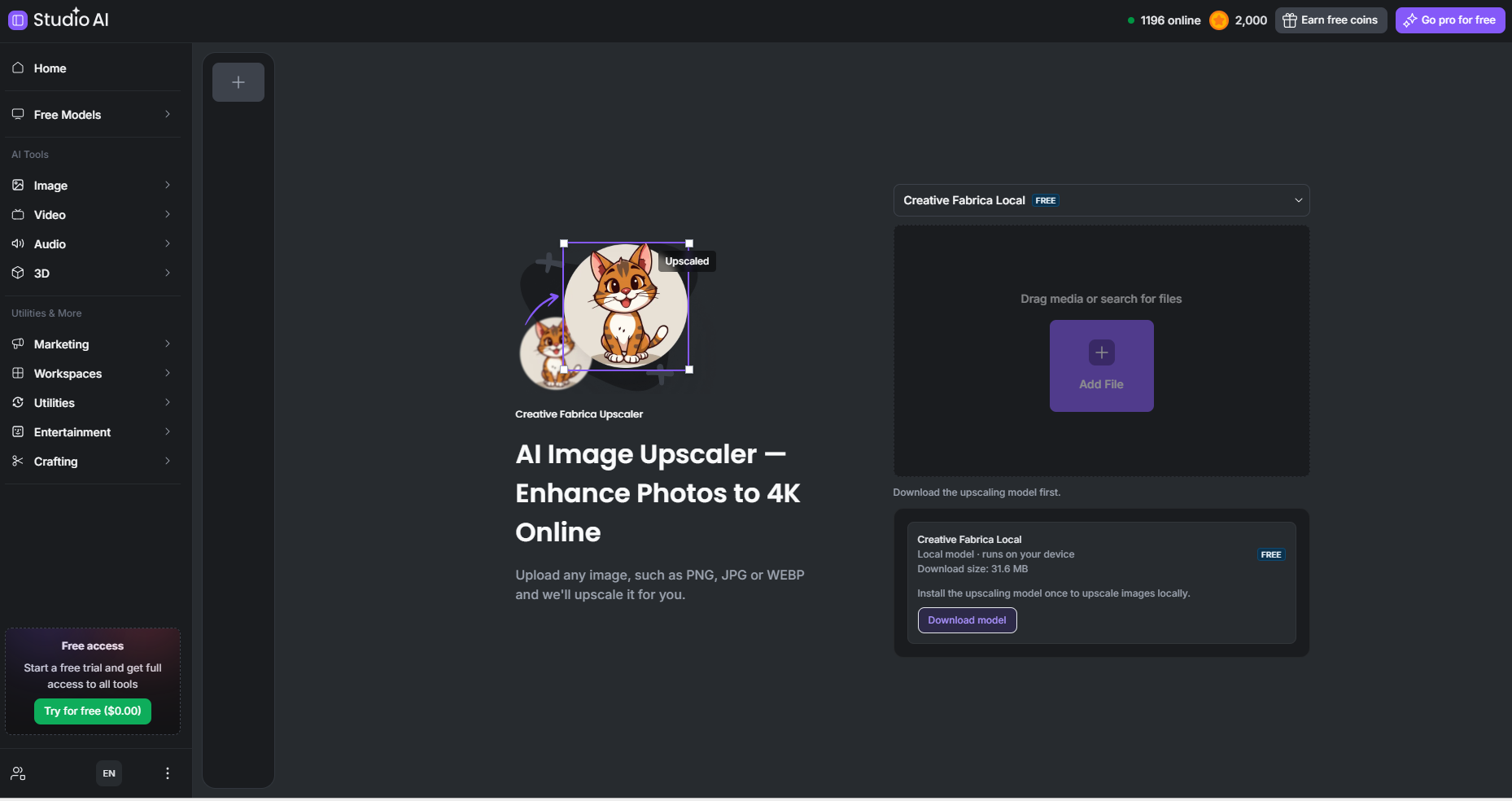Open the Free Models menu item
The image size is (1512, 801).
[93, 115]
